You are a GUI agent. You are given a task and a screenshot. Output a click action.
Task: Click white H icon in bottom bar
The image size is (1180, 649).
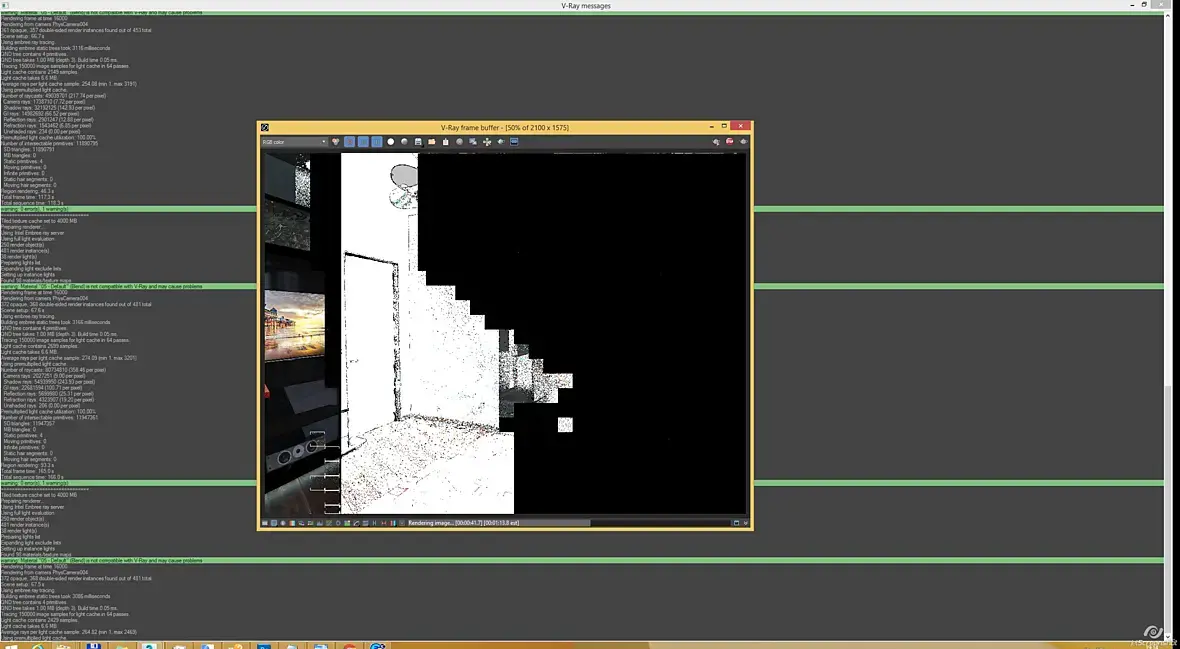pos(374,523)
